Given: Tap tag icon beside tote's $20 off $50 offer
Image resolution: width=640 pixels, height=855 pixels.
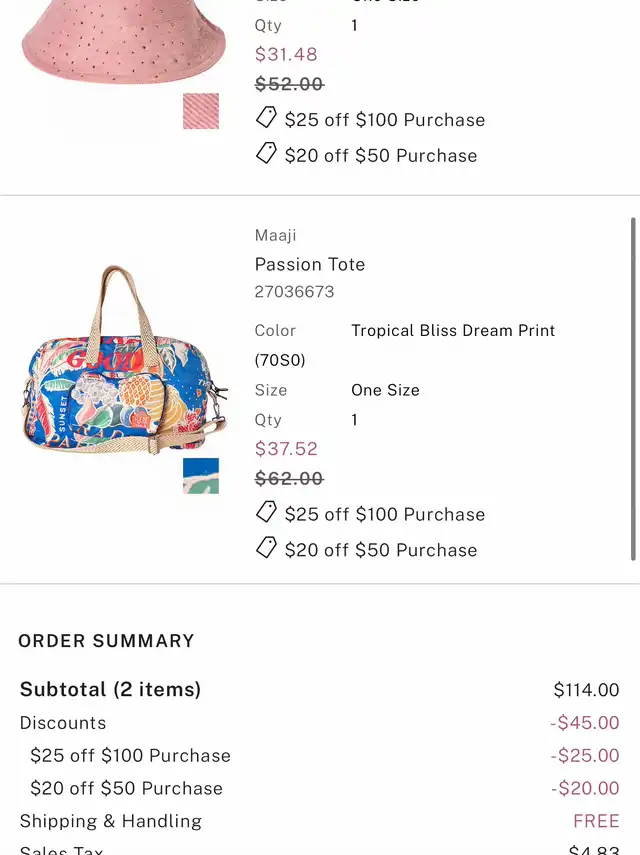Looking at the screenshot, I should [266, 548].
